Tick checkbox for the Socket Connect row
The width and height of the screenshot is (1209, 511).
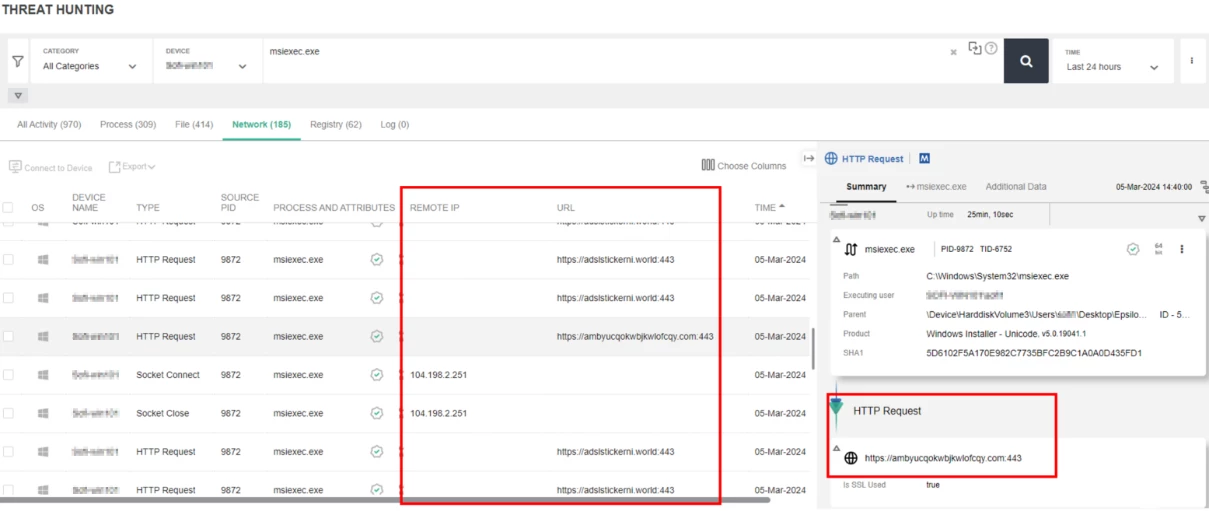pyautogui.click(x=8, y=375)
